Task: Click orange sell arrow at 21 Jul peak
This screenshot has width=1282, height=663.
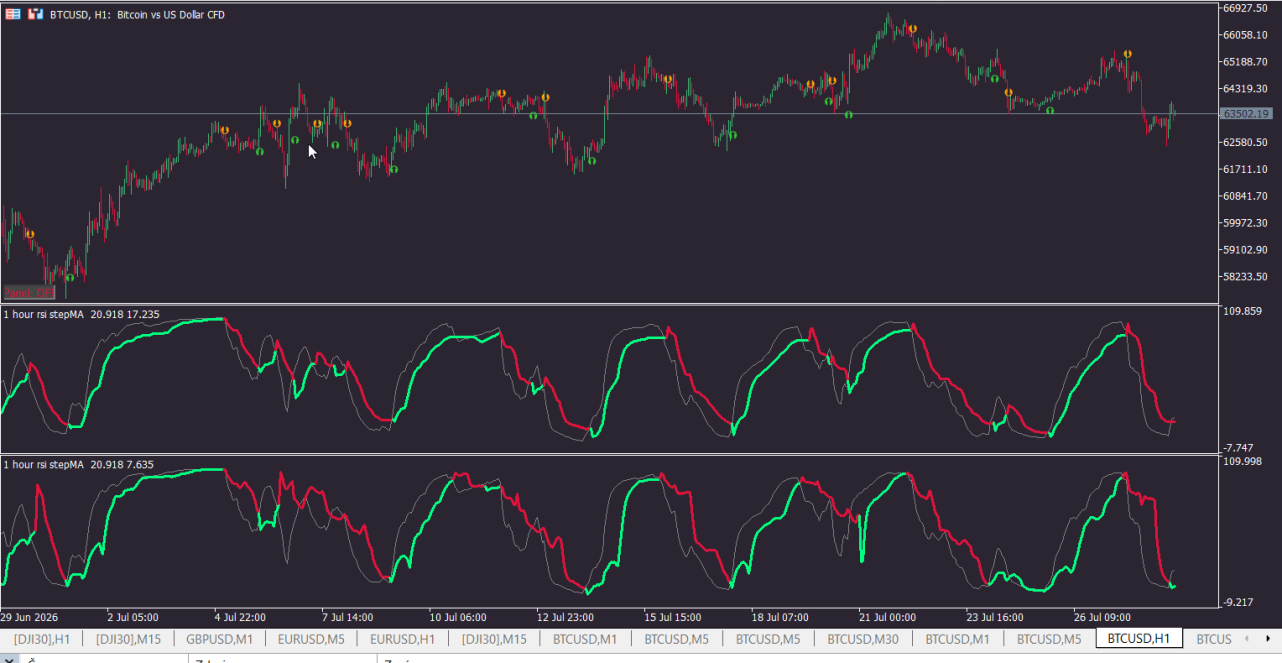Action: 913,28
